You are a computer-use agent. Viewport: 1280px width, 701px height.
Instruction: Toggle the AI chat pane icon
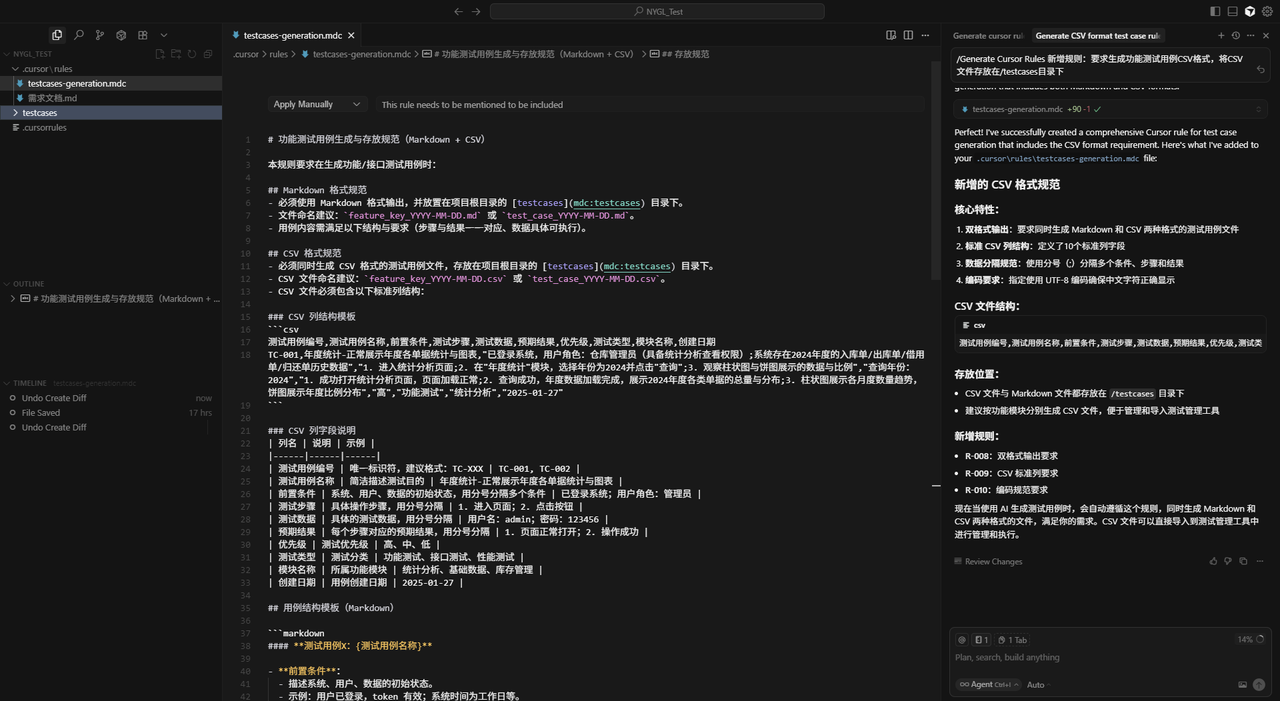[1249, 11]
